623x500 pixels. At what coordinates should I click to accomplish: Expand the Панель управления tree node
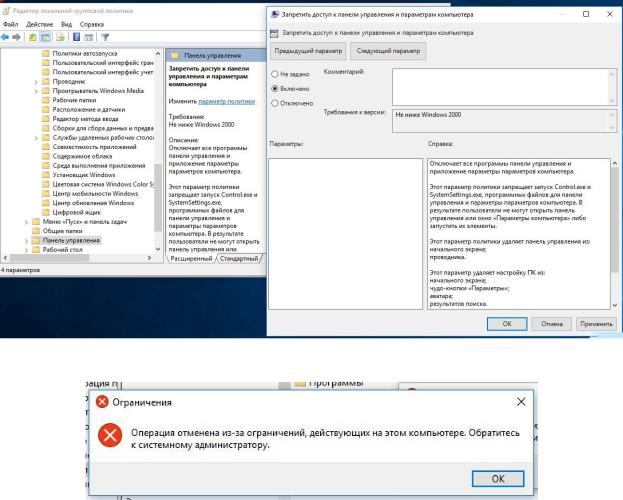click(x=26, y=240)
